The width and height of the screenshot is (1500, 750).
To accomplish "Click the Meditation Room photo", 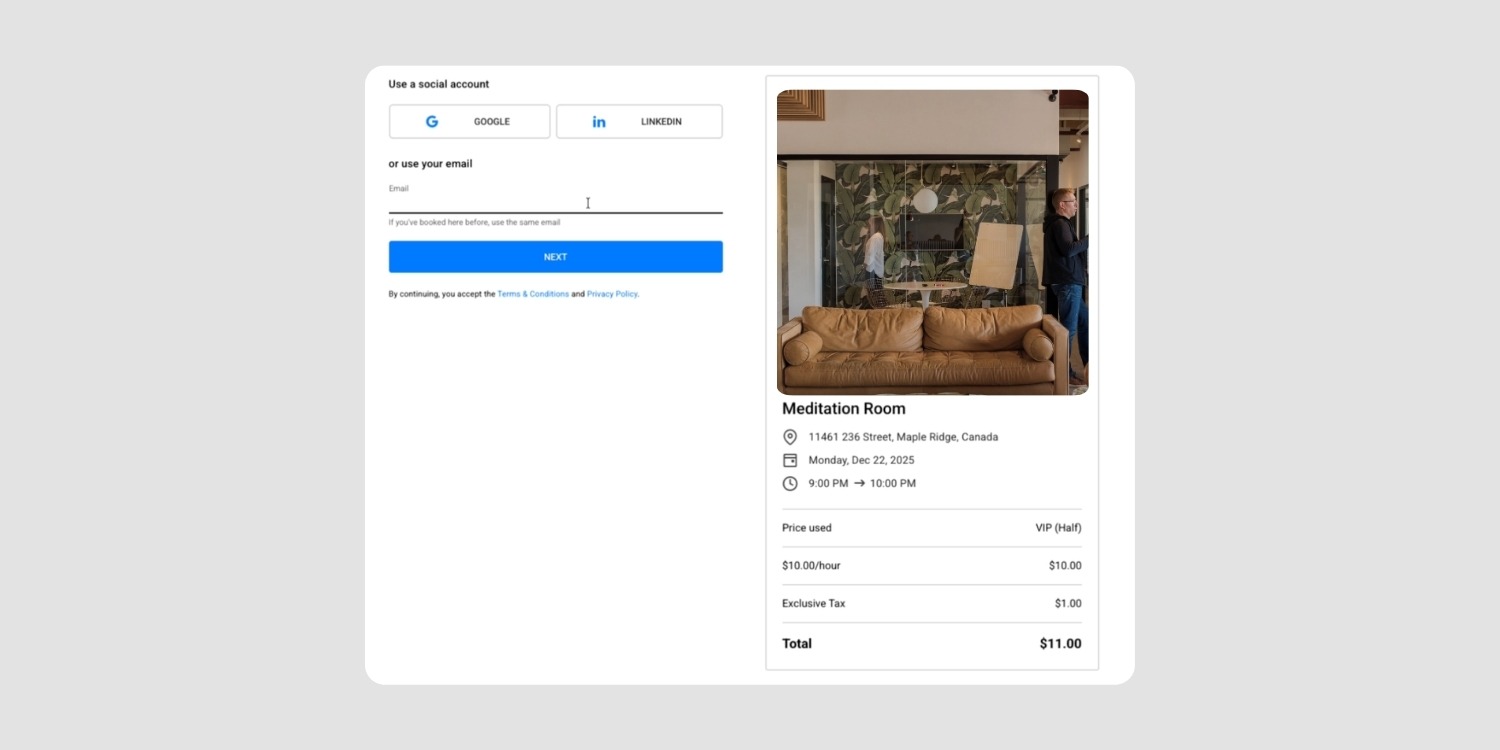I will click(x=932, y=242).
